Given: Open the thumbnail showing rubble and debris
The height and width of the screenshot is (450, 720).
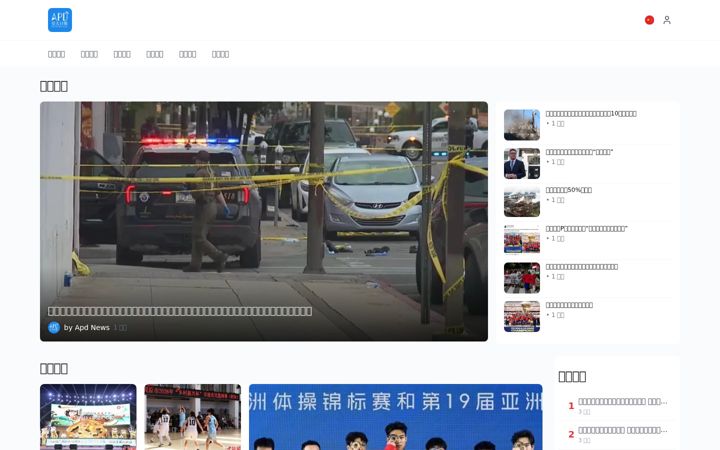Looking at the screenshot, I should [522, 201].
